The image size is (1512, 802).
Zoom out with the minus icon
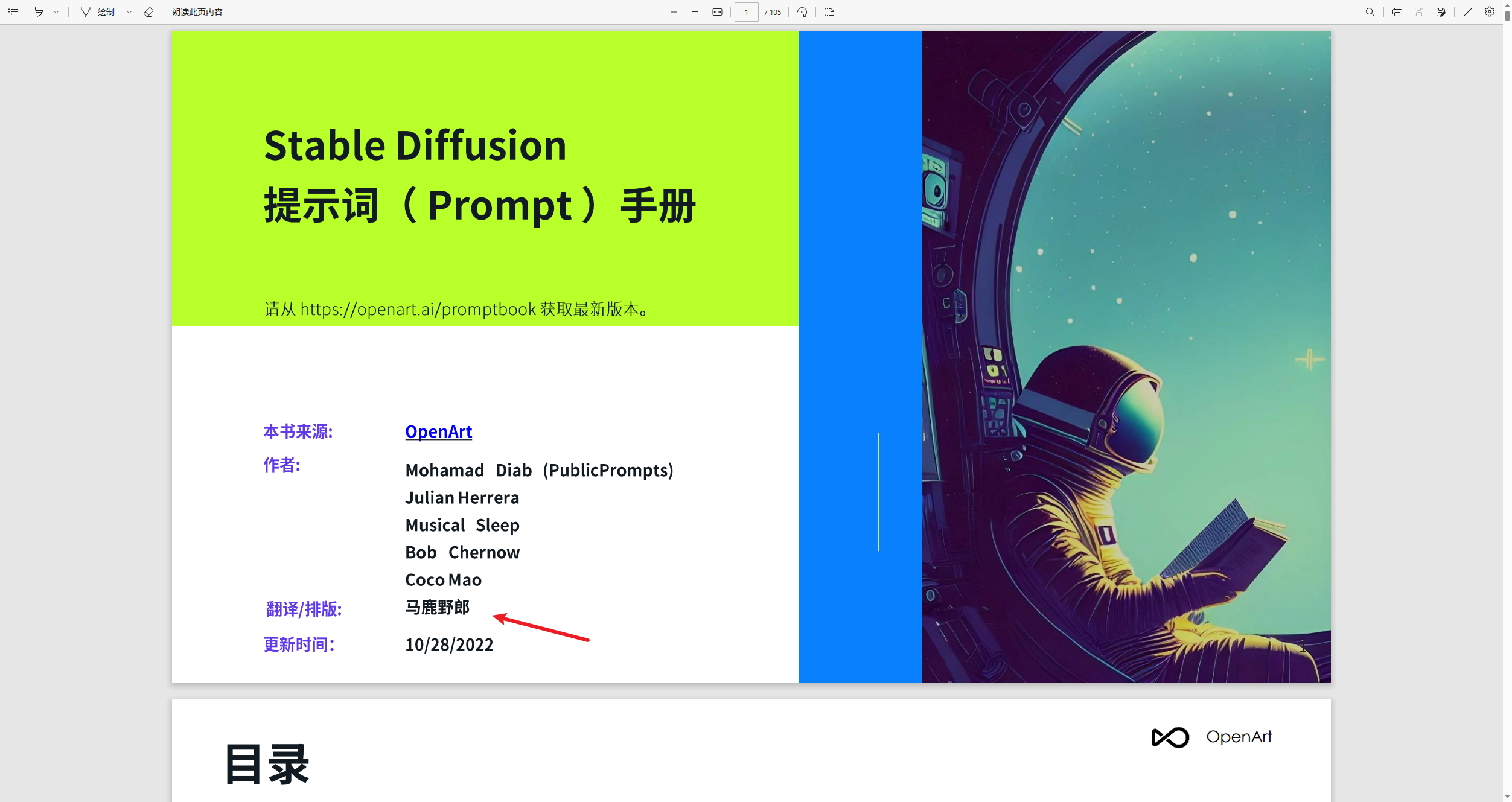(674, 12)
